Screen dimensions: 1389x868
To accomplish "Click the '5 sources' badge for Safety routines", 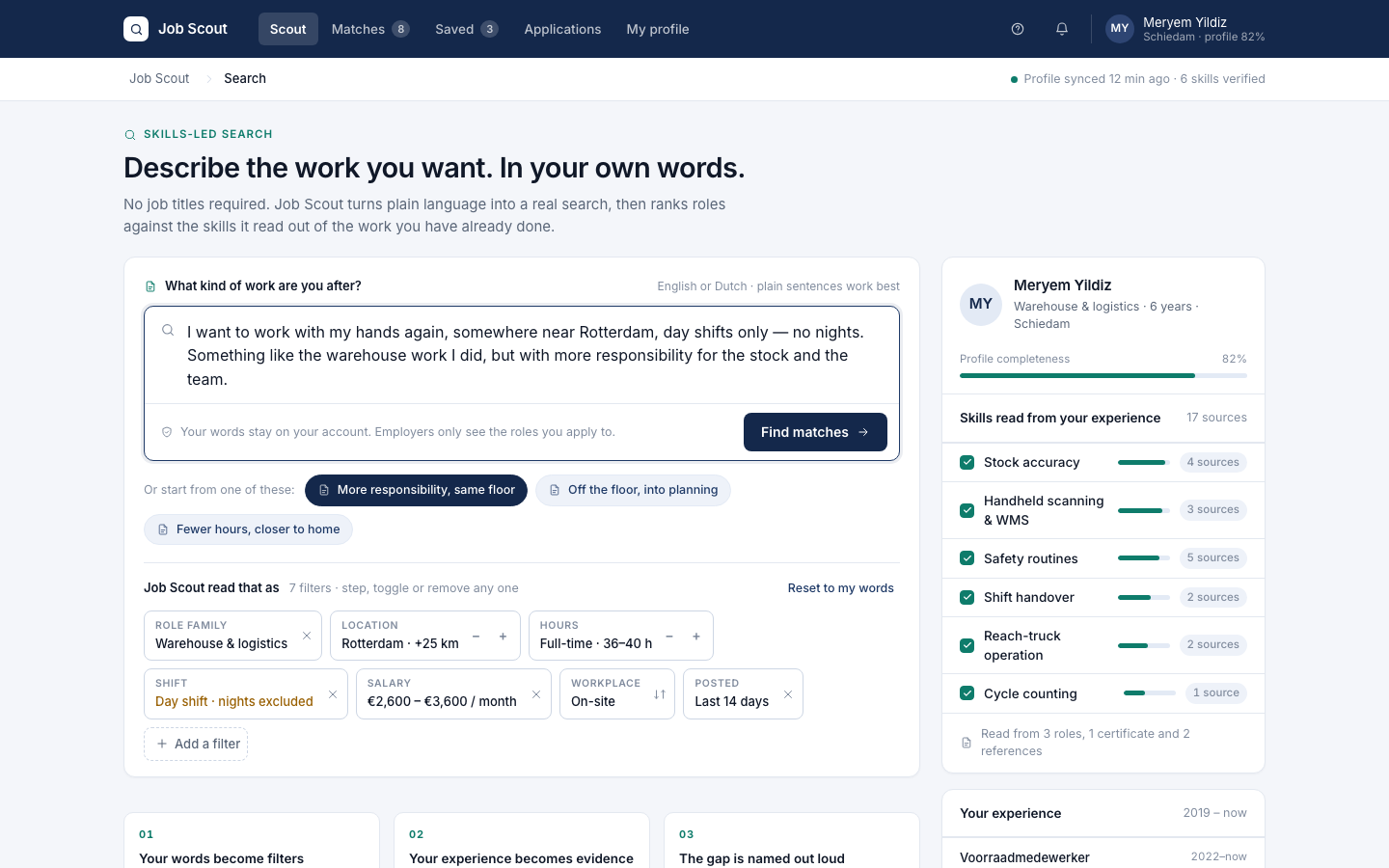I will [x=1213, y=558].
